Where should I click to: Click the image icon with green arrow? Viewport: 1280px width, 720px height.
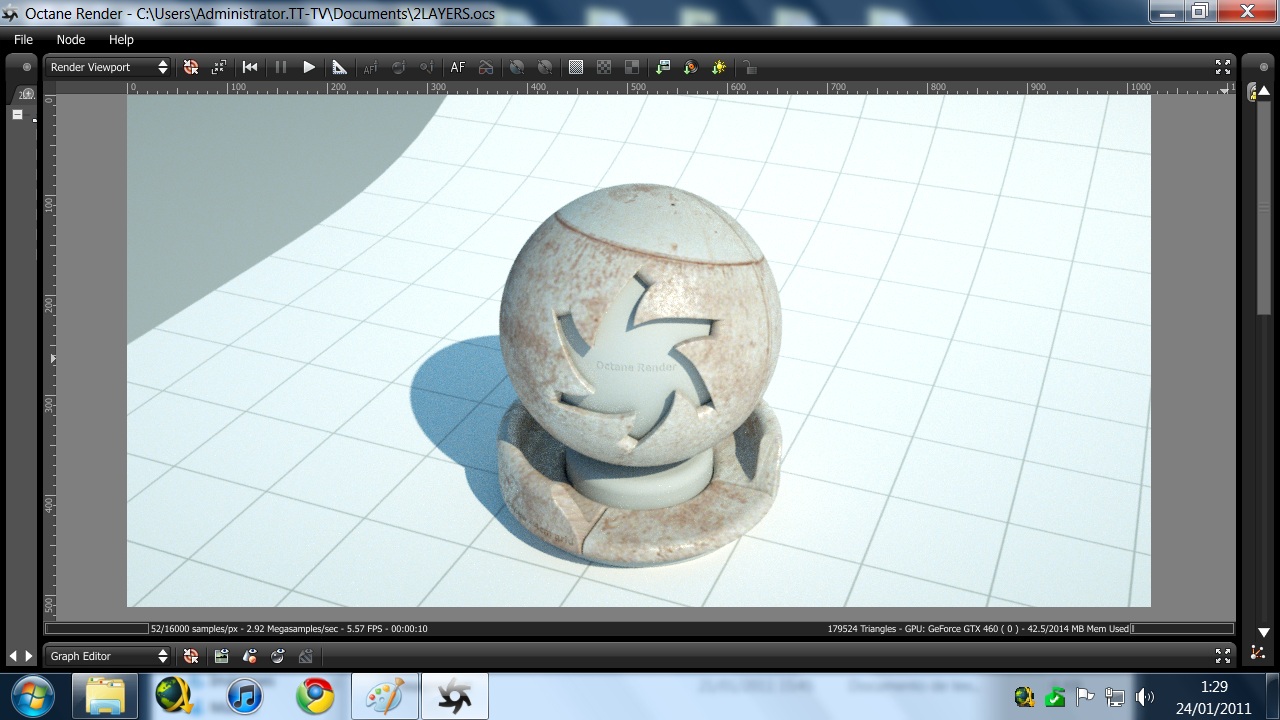tap(663, 67)
